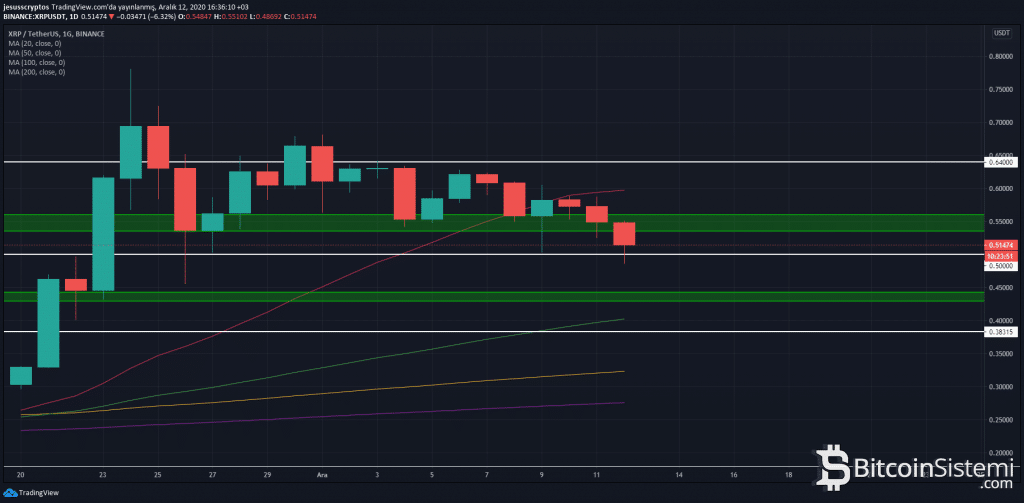
Task: Open the jesusscryptos author profile link
Action: point(25,5)
